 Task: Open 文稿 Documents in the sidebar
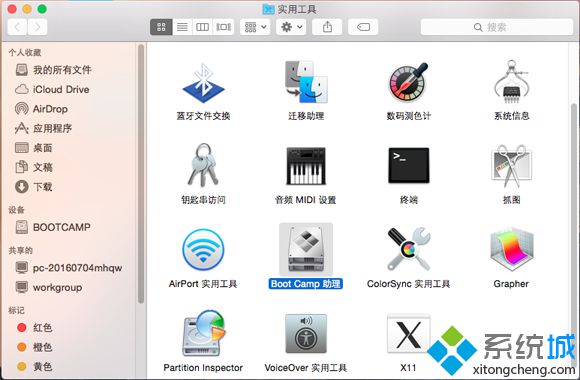[x=34, y=167]
